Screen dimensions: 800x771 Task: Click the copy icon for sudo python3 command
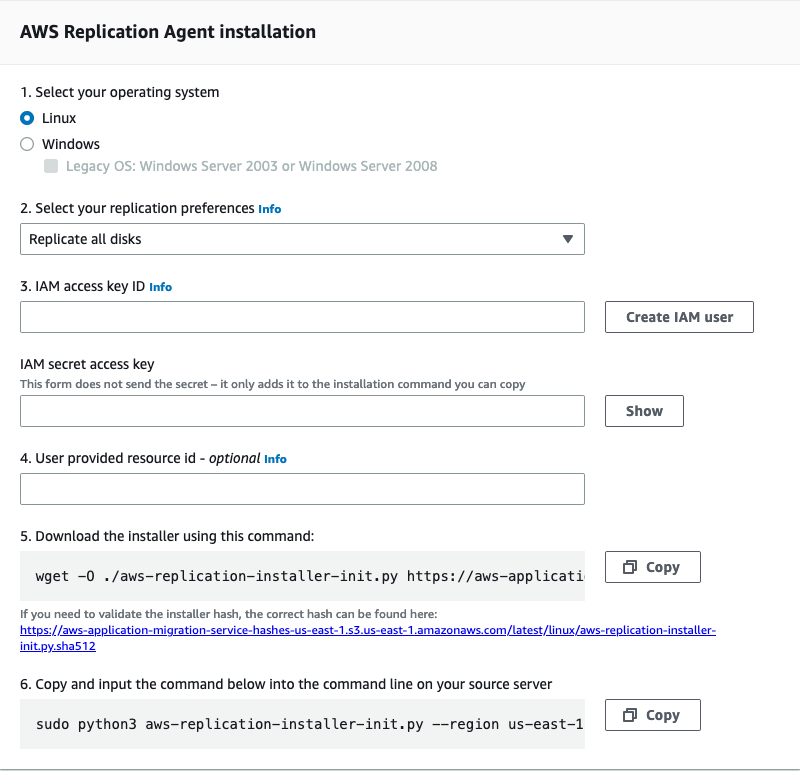630,715
